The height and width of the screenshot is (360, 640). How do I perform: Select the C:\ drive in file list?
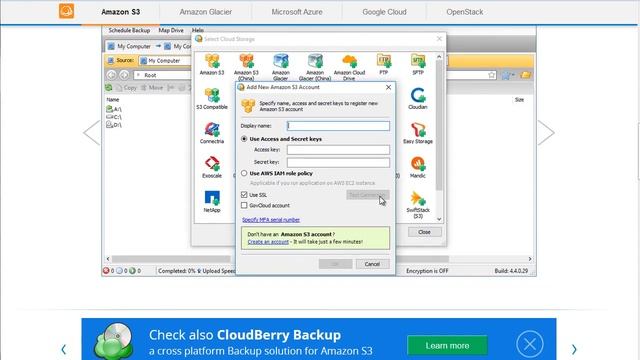coord(114,117)
